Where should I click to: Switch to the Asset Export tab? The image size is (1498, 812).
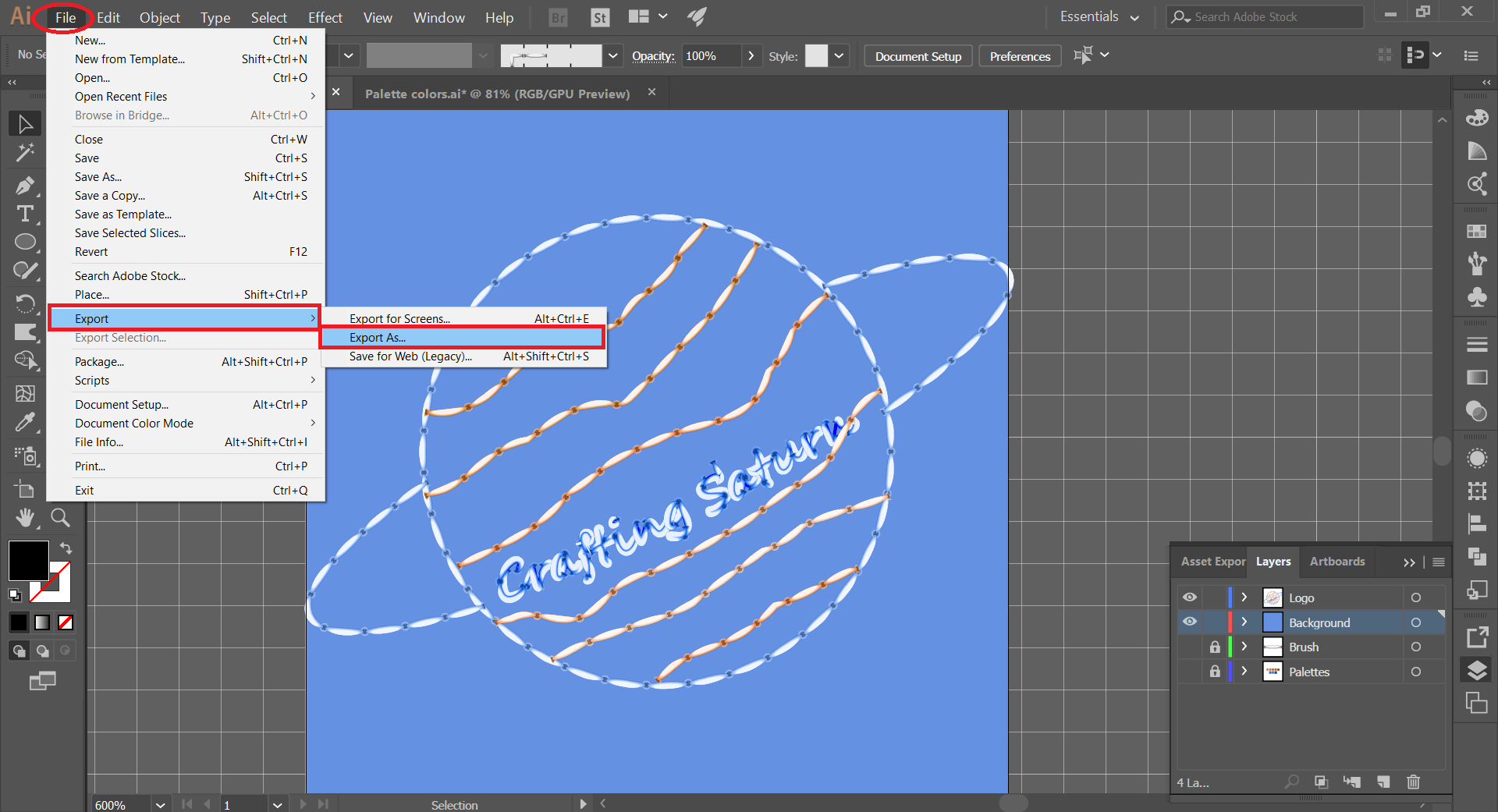point(1212,561)
